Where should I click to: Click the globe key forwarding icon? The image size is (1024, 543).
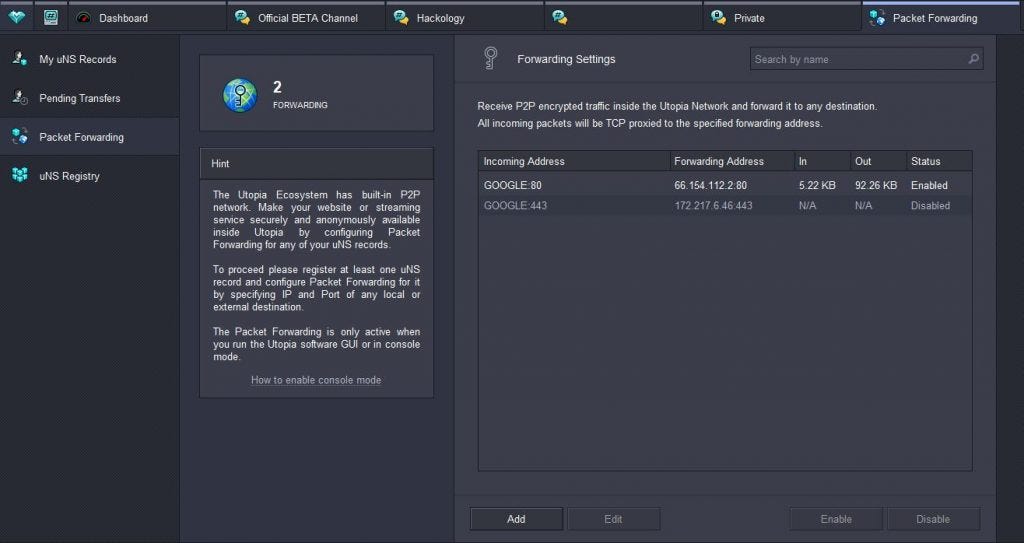coord(240,95)
